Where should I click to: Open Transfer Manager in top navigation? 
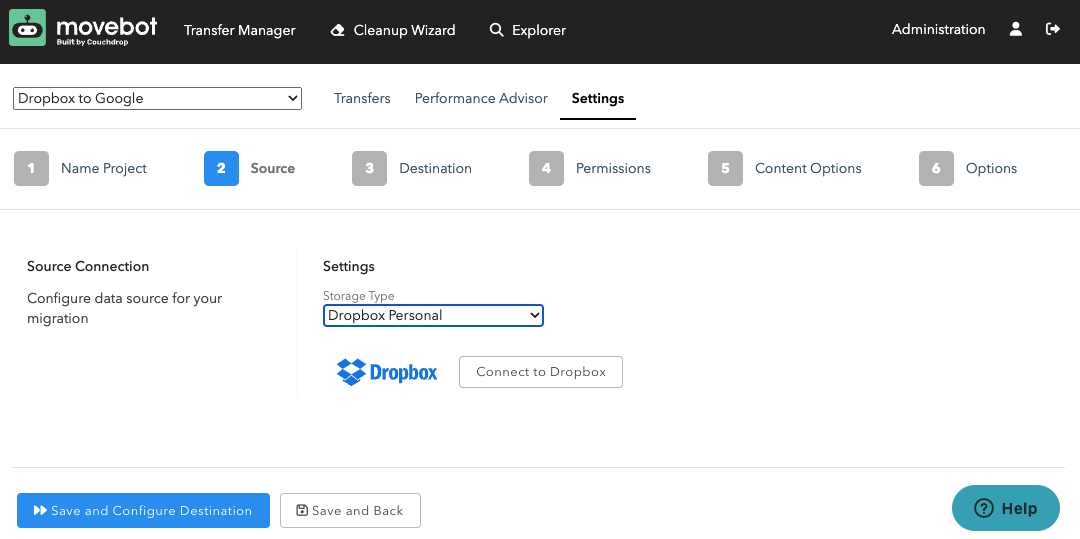tap(240, 30)
